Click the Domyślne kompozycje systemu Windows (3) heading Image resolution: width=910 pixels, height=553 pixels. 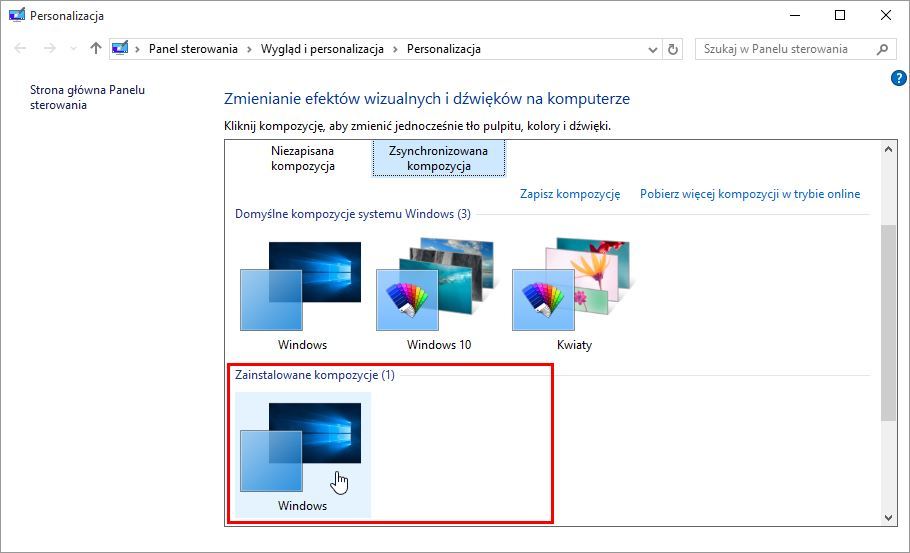[353, 214]
